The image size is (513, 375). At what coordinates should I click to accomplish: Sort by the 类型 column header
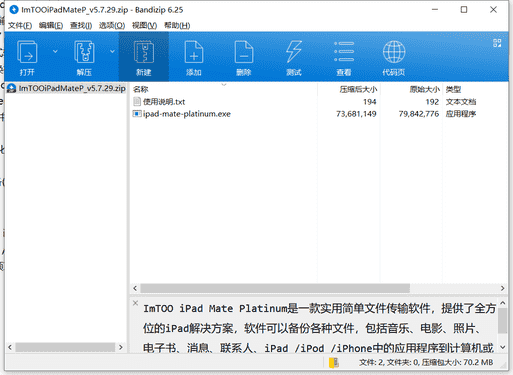point(453,89)
